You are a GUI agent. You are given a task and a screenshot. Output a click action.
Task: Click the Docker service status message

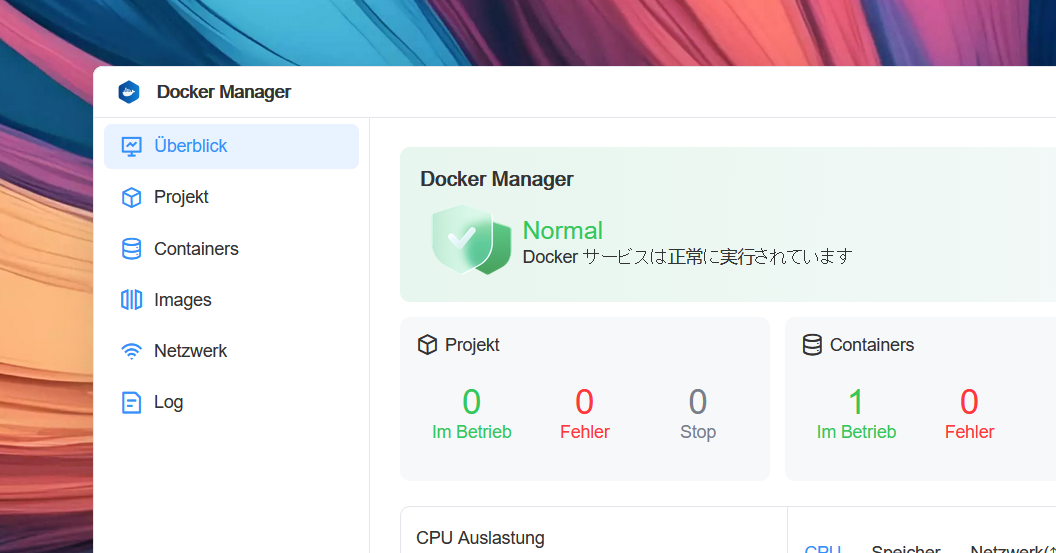tap(688, 257)
